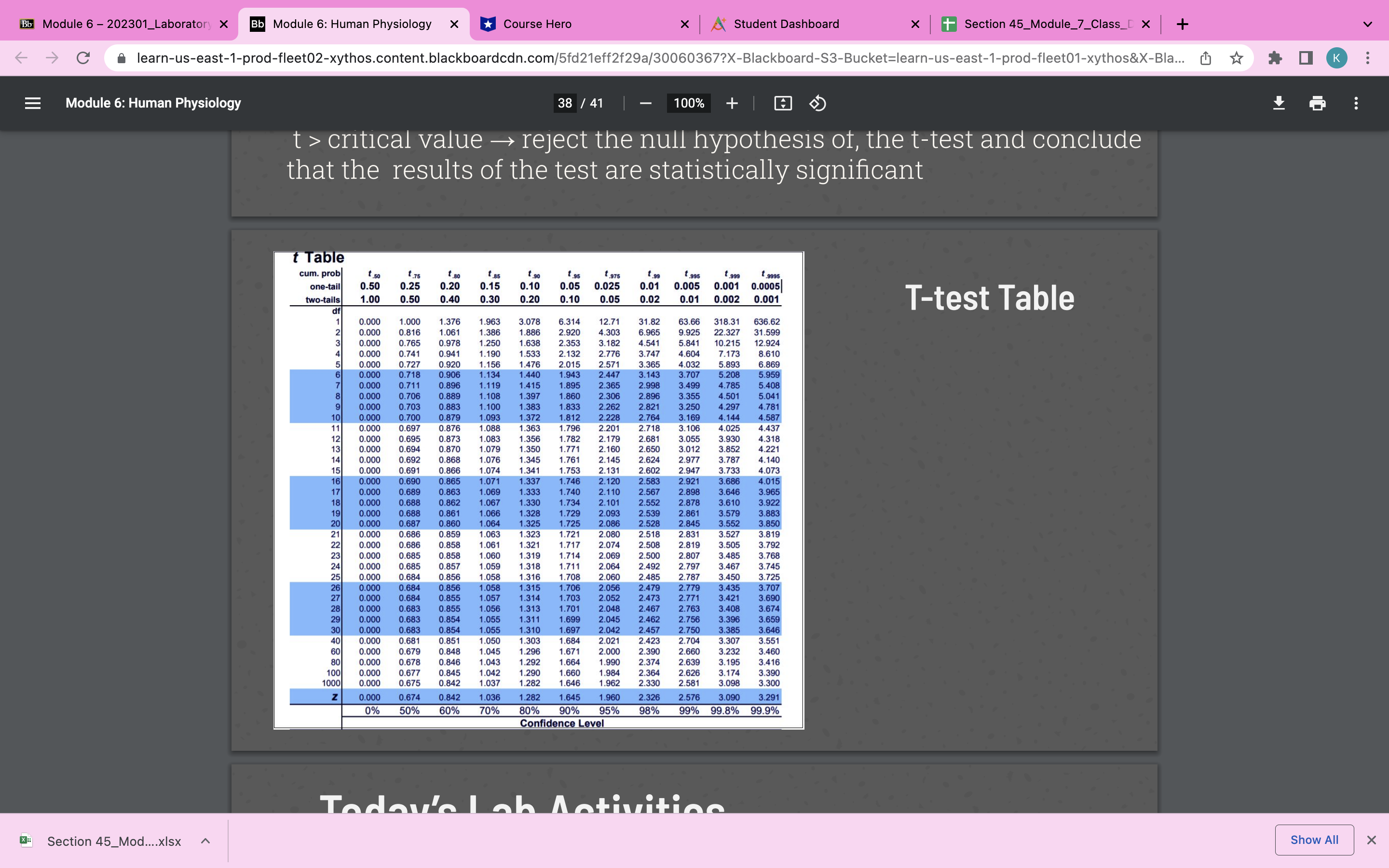Click the page number input field

coord(565,103)
